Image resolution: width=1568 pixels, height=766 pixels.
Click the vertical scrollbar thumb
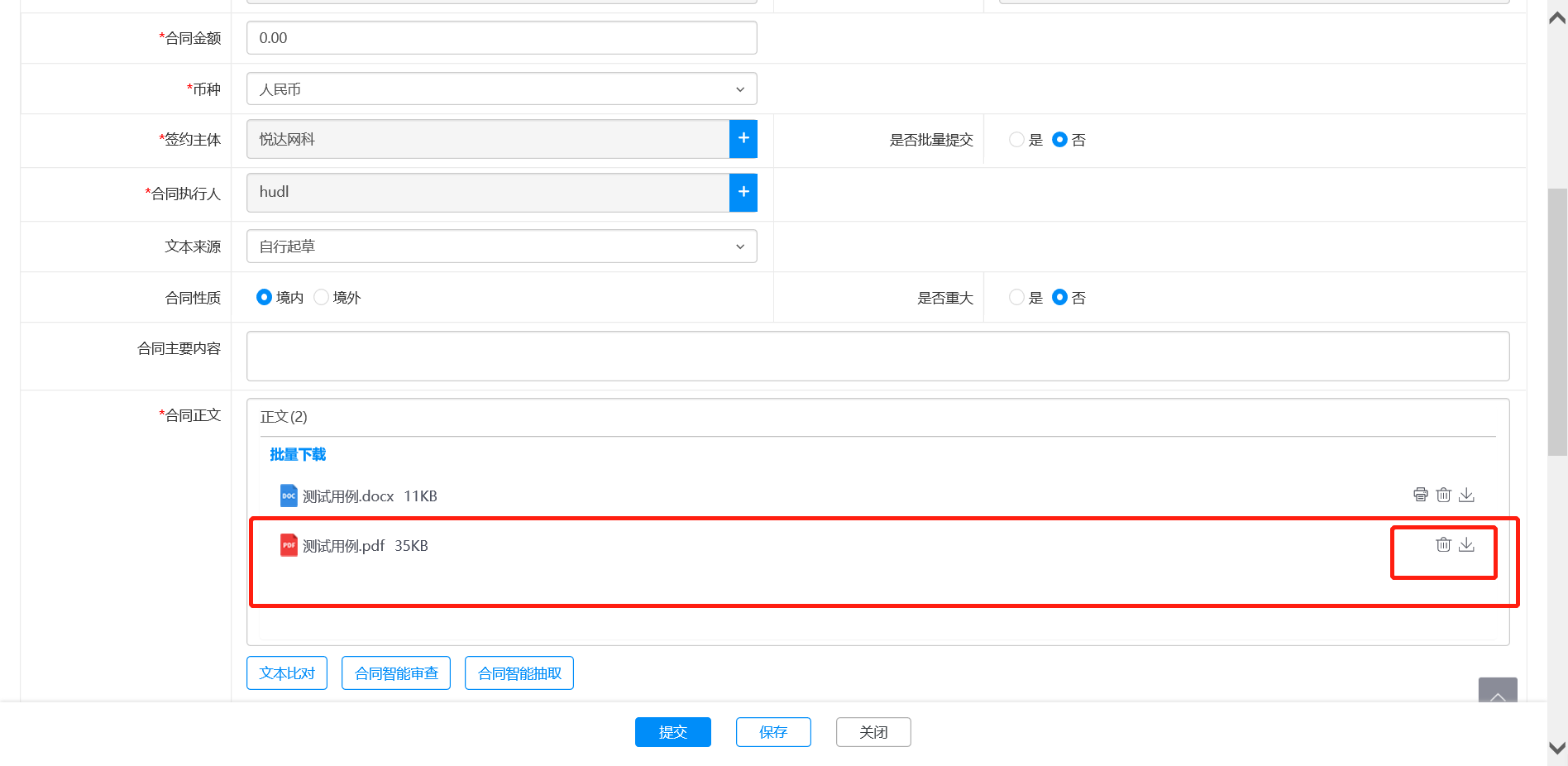[x=1557, y=323]
